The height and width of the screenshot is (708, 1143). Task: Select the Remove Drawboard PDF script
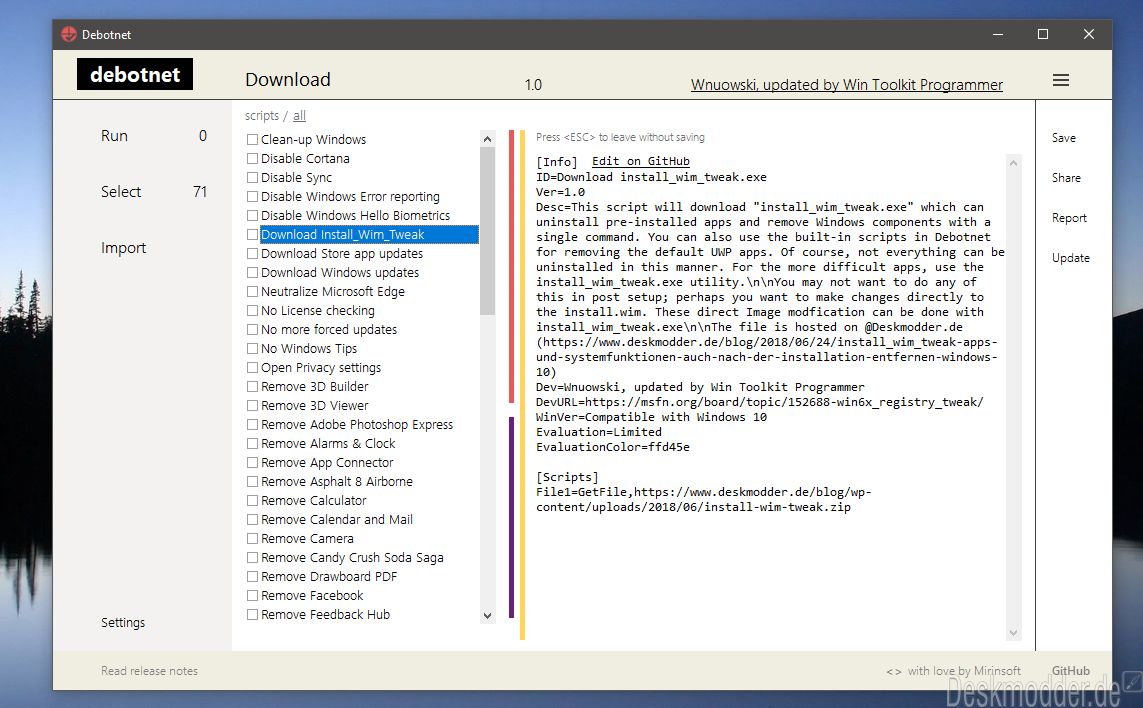pyautogui.click(x=329, y=576)
